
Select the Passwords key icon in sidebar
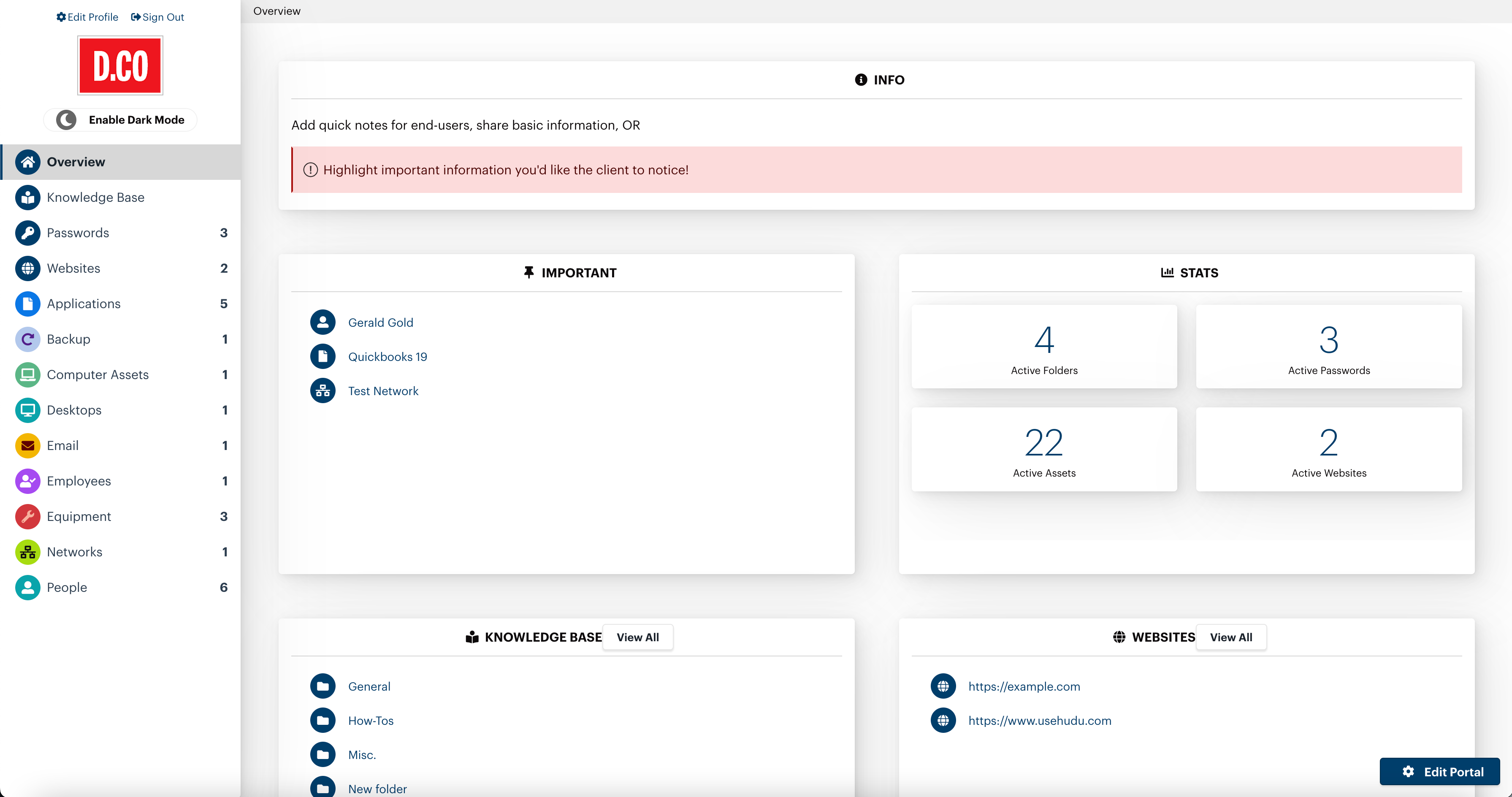tap(27, 233)
